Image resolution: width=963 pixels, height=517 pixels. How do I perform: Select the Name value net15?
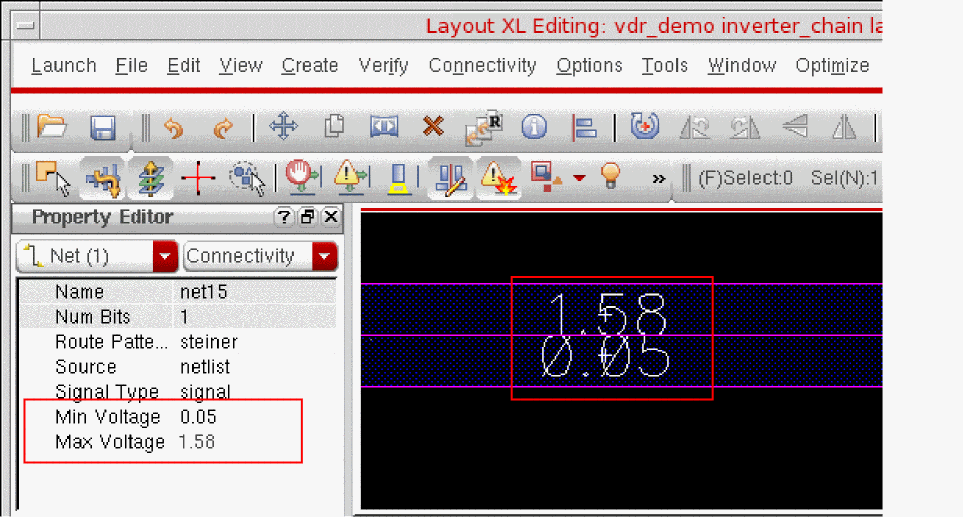204,292
